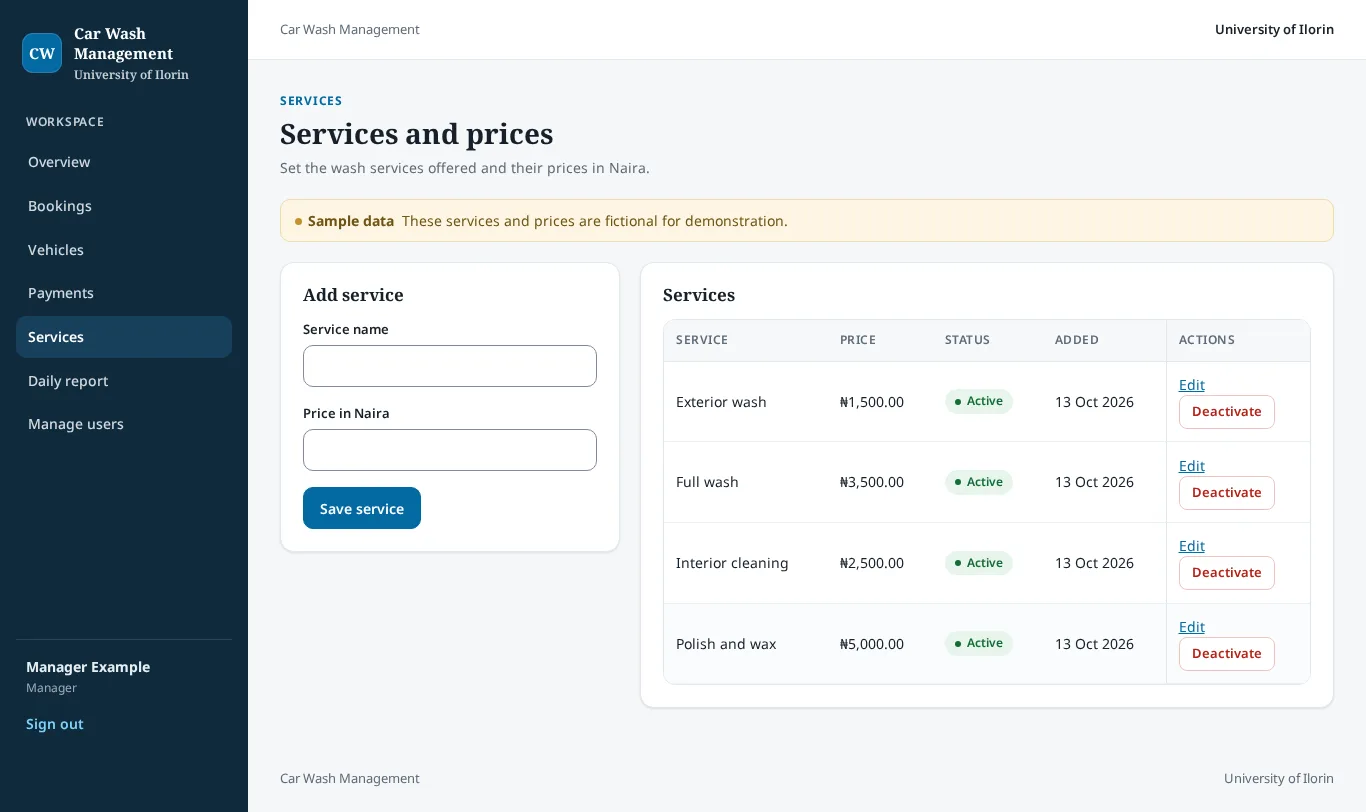Click University of Ilorin in top header
This screenshot has width=1366, height=812.
(x=1274, y=29)
